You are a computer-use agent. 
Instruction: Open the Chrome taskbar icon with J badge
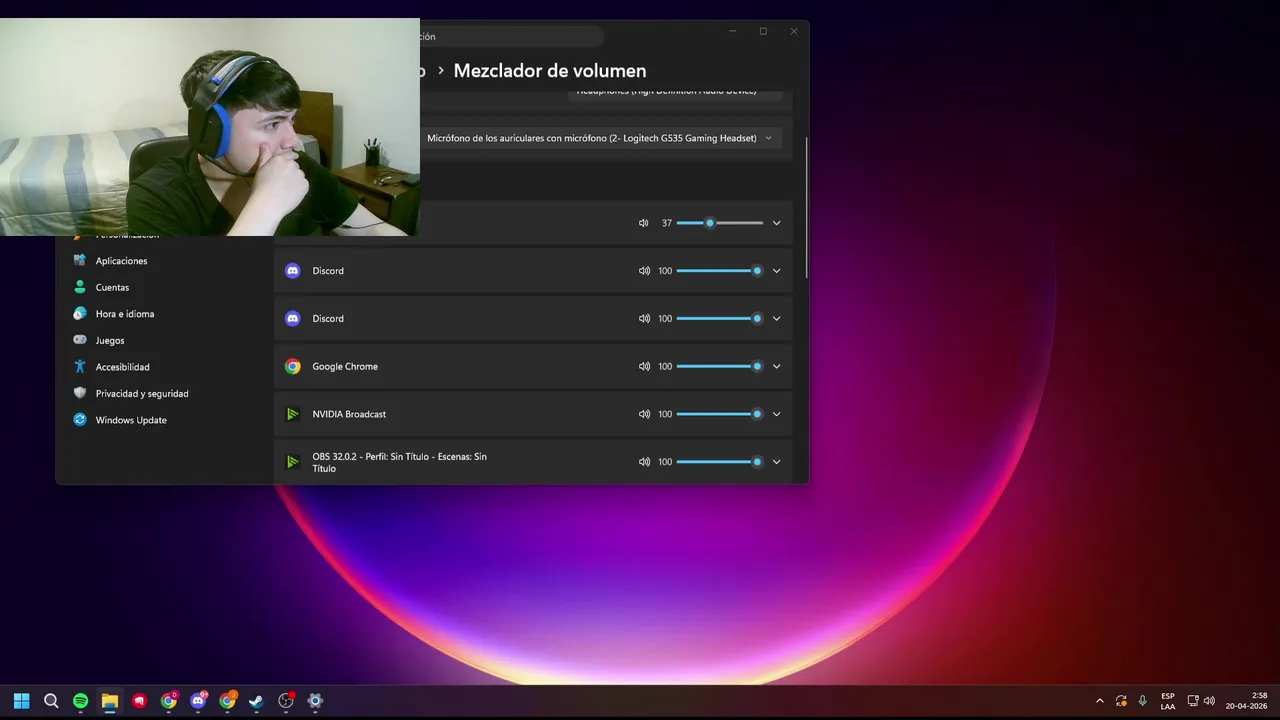pos(227,701)
